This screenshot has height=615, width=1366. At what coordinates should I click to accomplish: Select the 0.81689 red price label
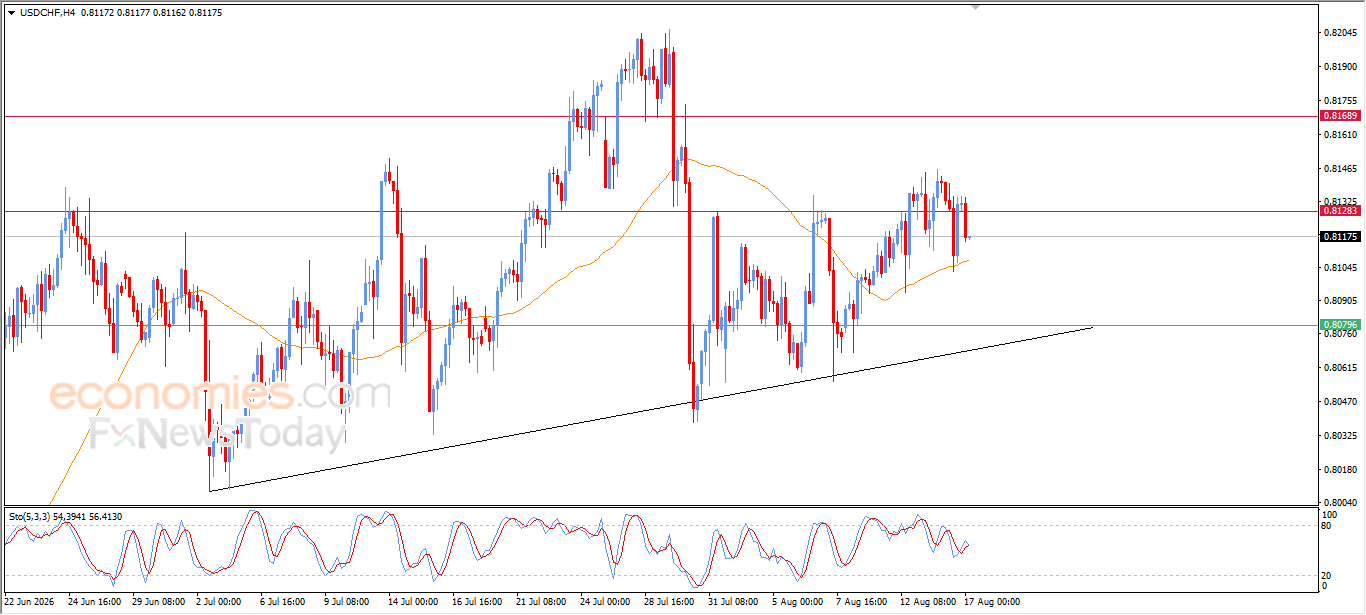(x=1340, y=116)
